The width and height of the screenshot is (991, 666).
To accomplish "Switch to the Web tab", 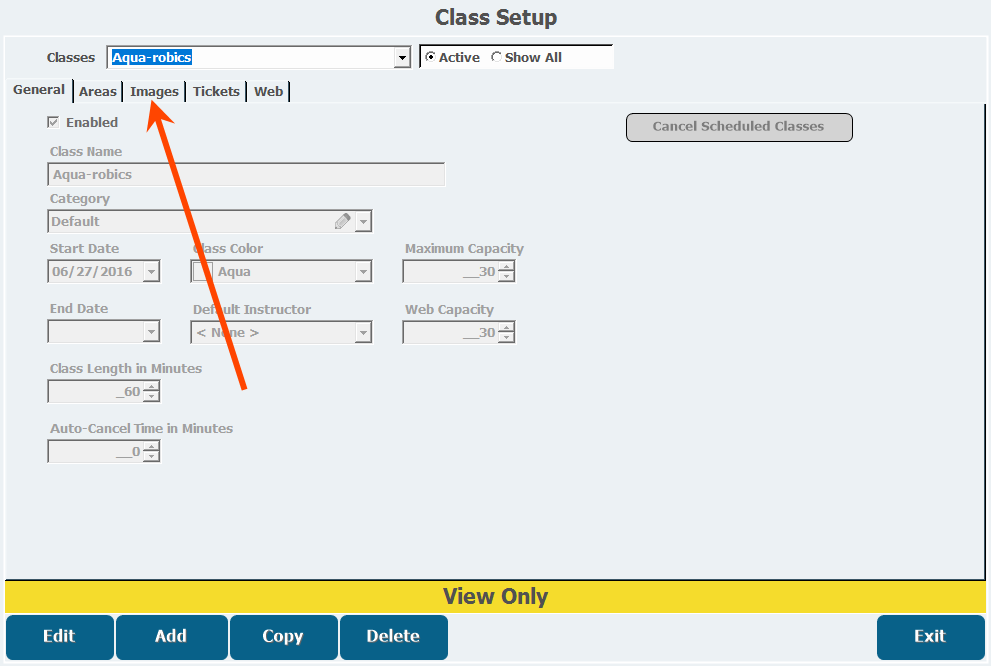I will click(x=269, y=92).
